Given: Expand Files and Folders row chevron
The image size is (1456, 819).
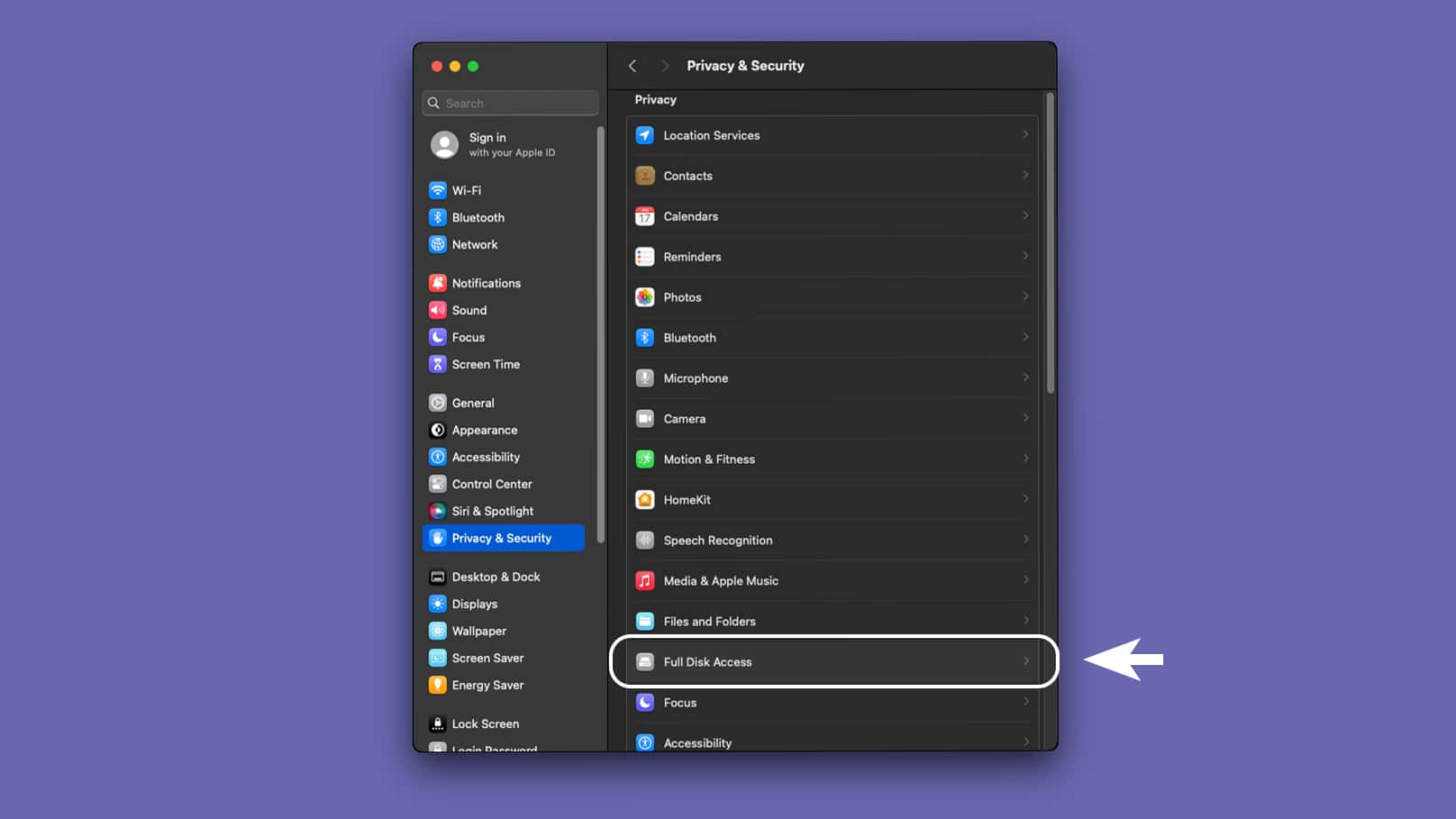Looking at the screenshot, I should [x=1025, y=621].
